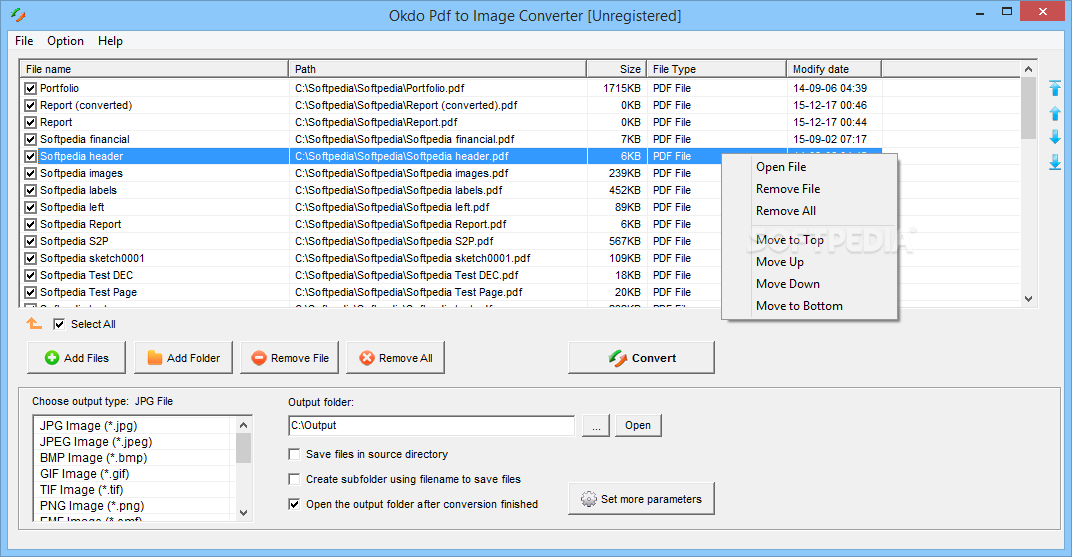Click the Remove File button below list
Image resolution: width=1072 pixels, height=557 pixels.
point(289,357)
